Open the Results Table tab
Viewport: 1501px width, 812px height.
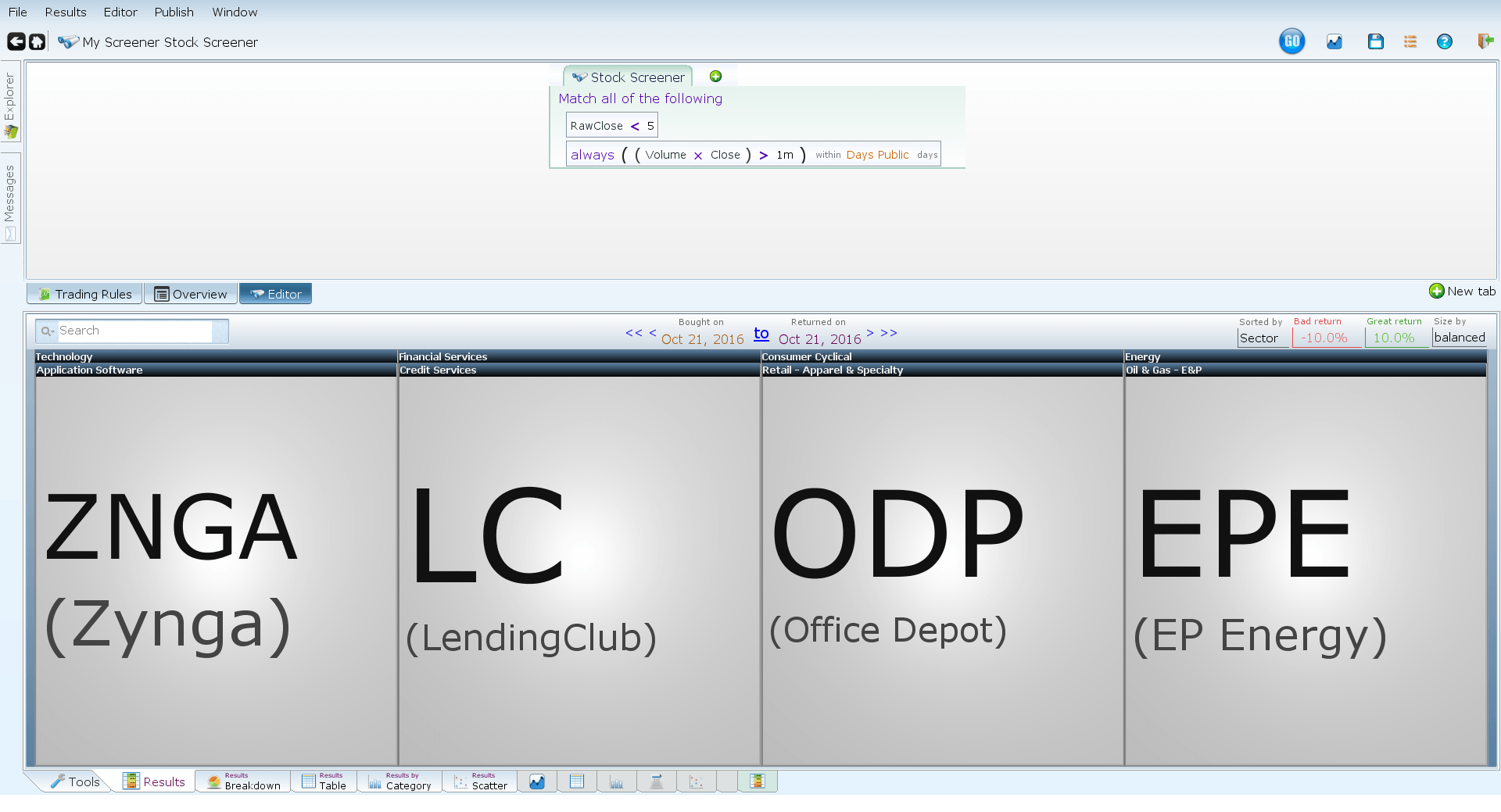point(324,782)
